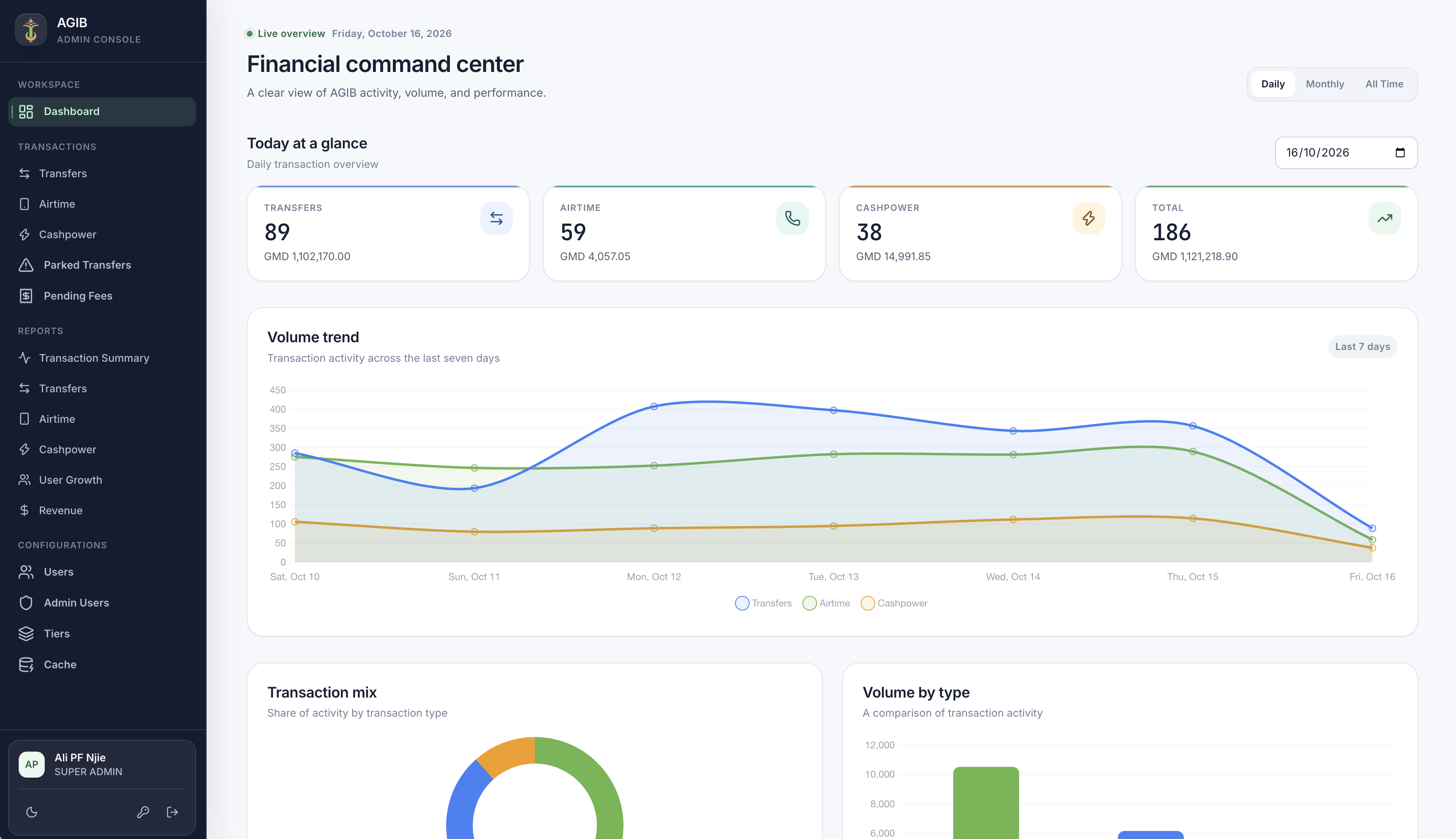Click the Revenue dollar icon
Screen dimensions: 1456x839
(24, 511)
